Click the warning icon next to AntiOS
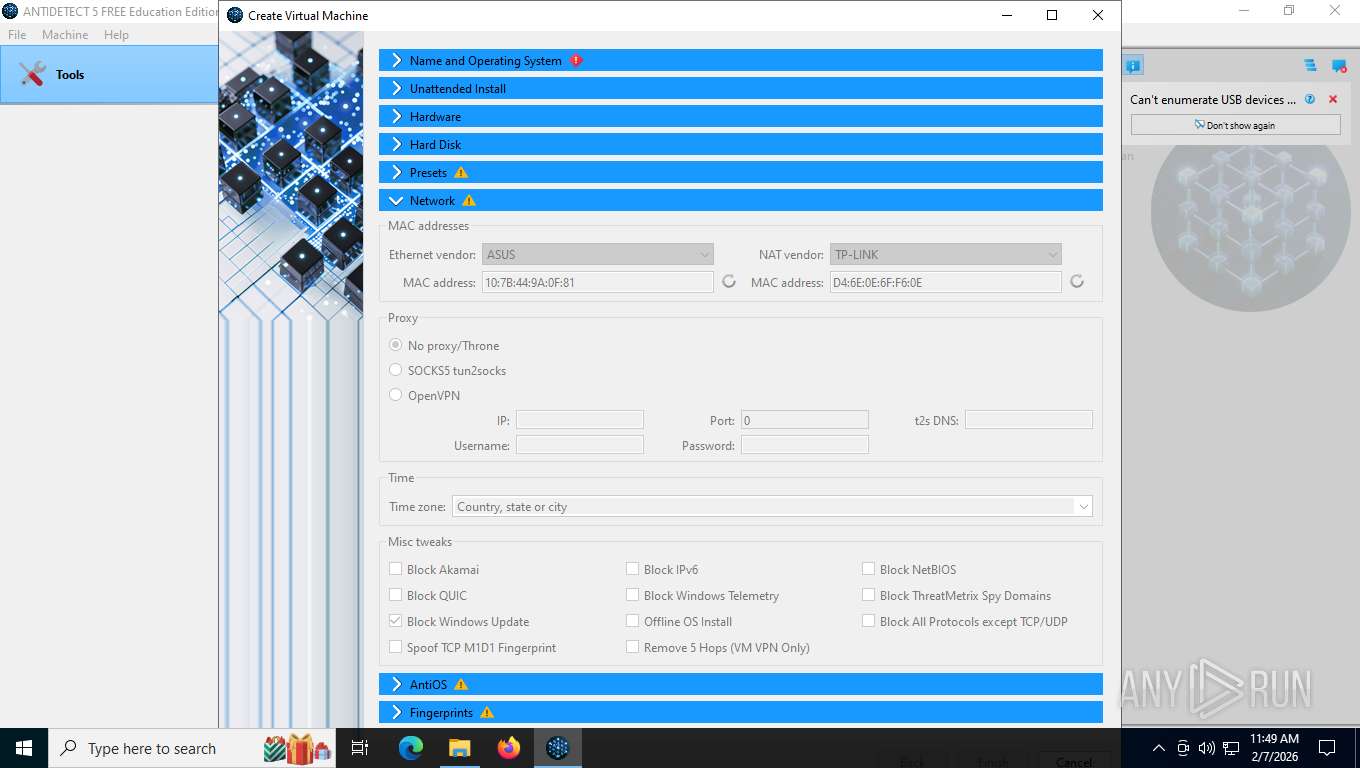1360x768 pixels. (x=461, y=684)
